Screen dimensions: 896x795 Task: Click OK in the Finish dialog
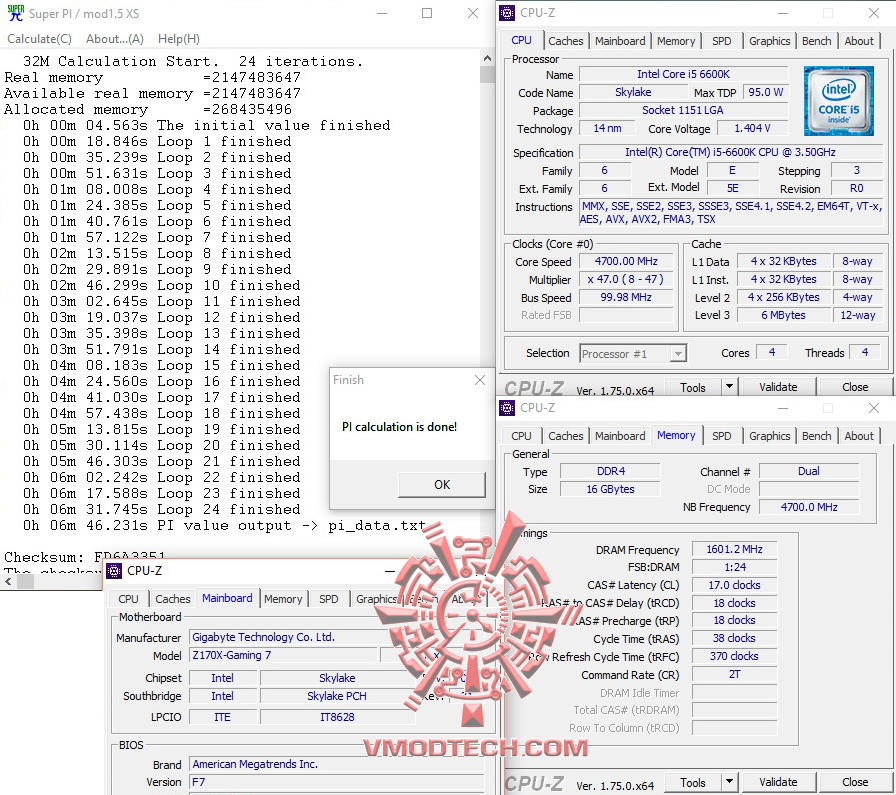point(442,485)
